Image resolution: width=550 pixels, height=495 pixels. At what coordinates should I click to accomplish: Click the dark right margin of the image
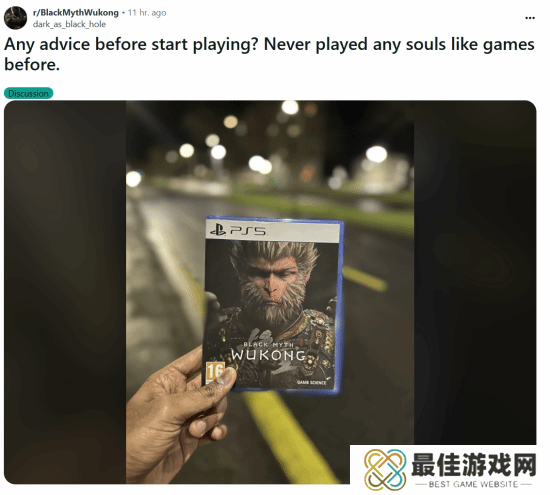475,272
